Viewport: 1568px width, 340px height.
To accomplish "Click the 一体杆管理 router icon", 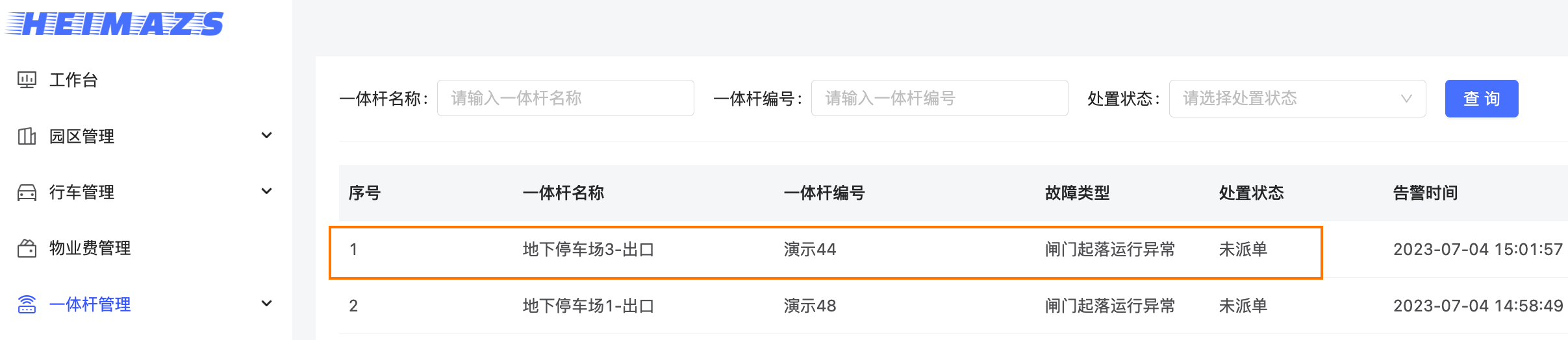I will click(27, 304).
